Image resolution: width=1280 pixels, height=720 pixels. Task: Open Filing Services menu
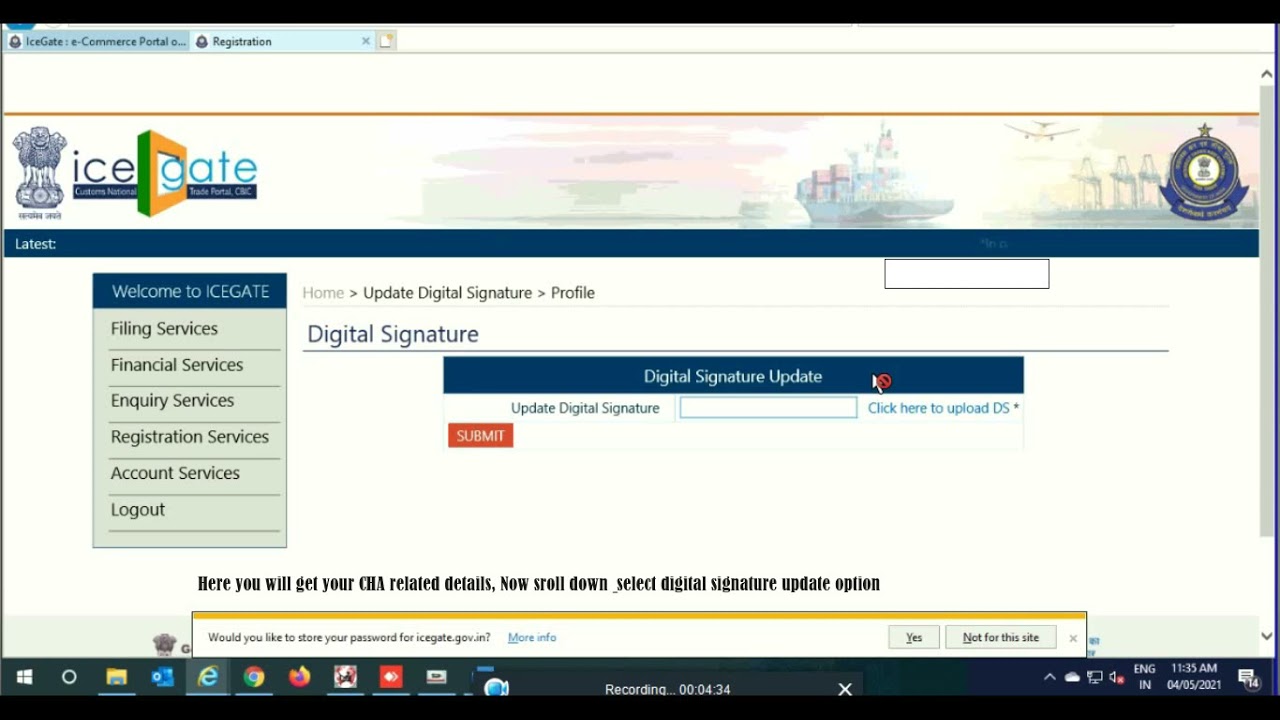pos(164,329)
